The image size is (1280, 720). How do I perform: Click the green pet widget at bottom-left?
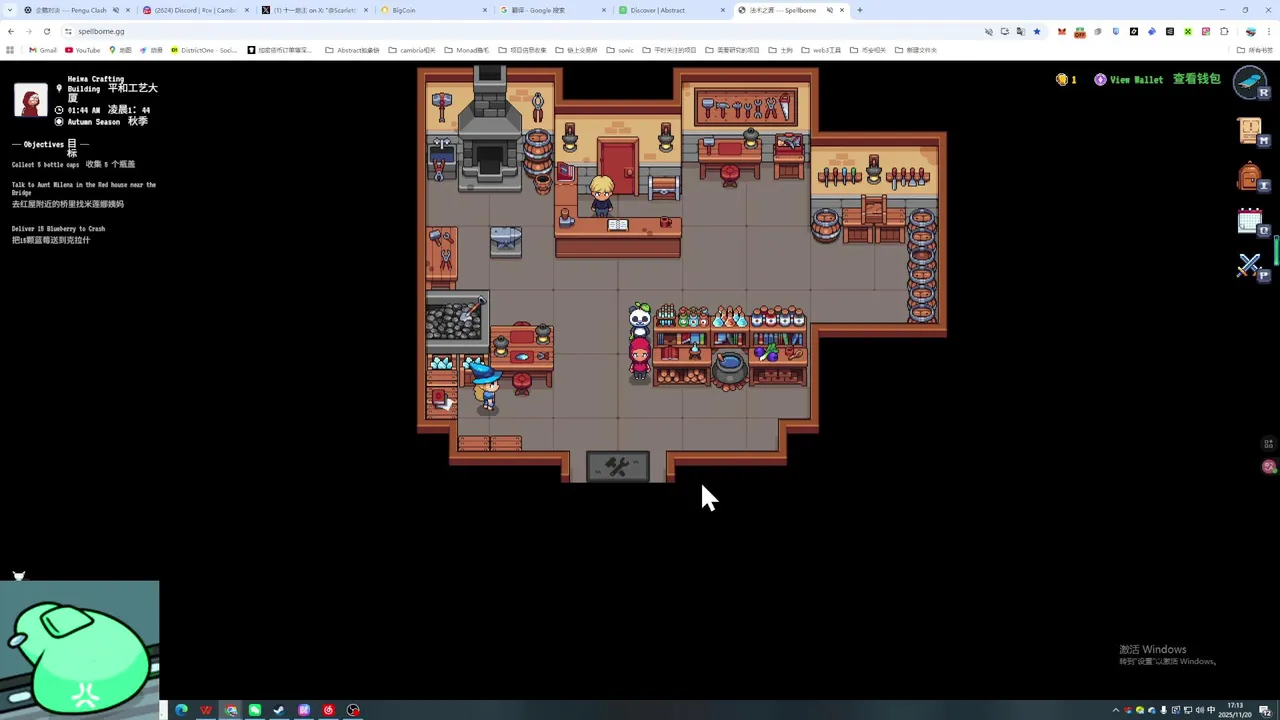point(79,648)
